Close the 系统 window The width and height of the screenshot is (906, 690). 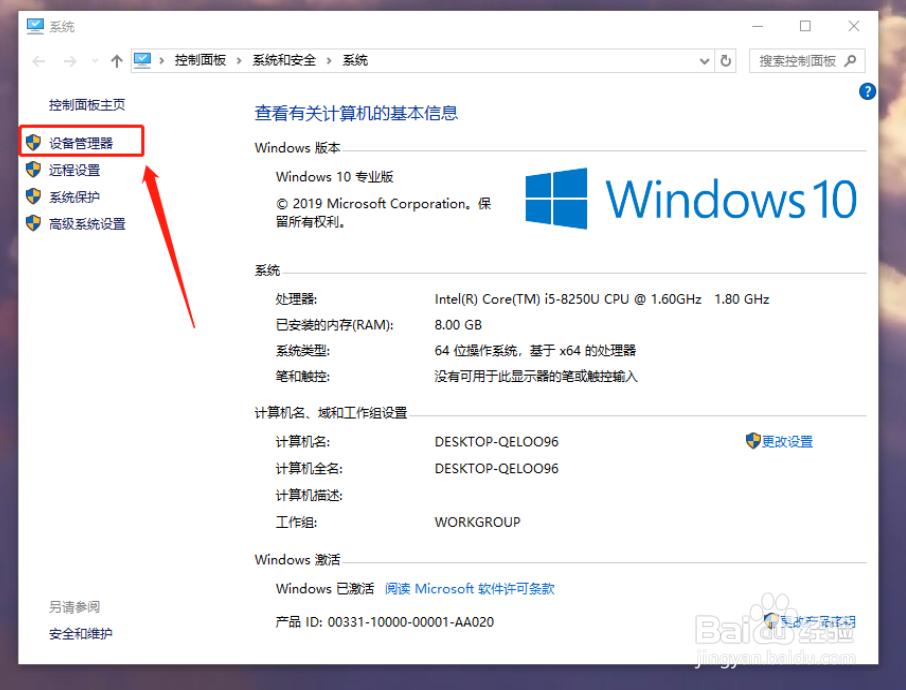point(854,26)
